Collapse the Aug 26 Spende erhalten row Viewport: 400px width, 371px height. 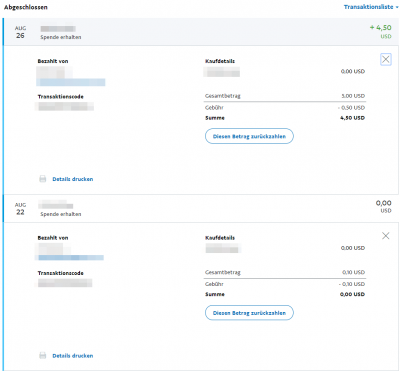(201, 32)
